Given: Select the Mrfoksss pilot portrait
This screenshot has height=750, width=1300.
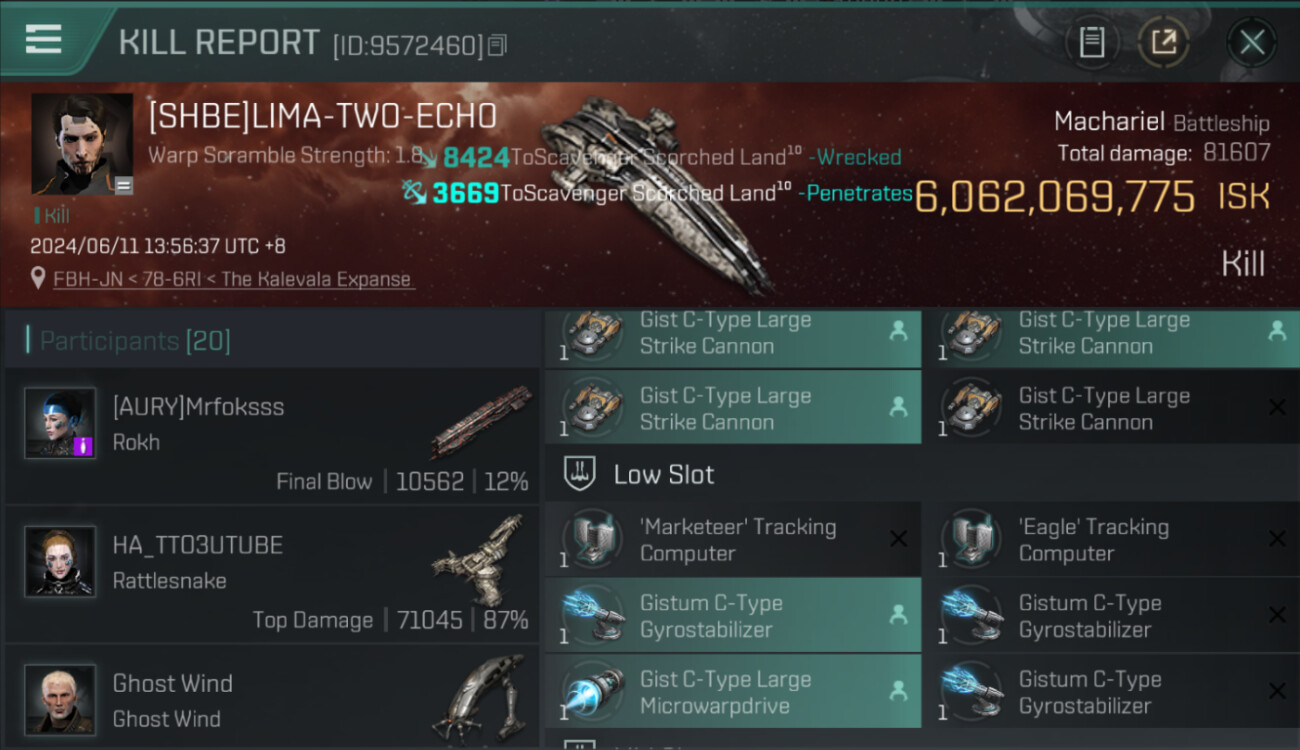Looking at the screenshot, I should pos(60,422).
